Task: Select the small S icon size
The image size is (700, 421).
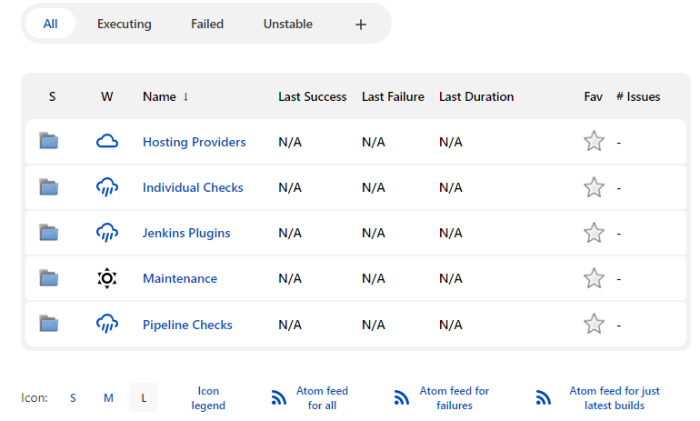Action: pos(73,398)
